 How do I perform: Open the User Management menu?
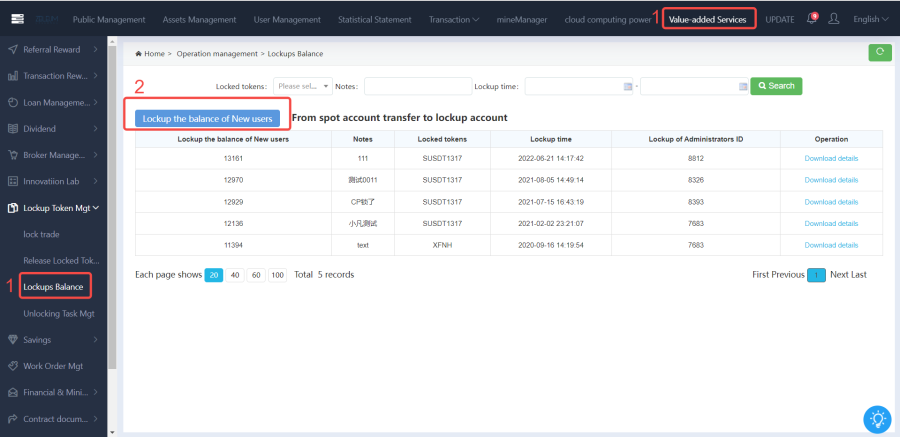(287, 19)
